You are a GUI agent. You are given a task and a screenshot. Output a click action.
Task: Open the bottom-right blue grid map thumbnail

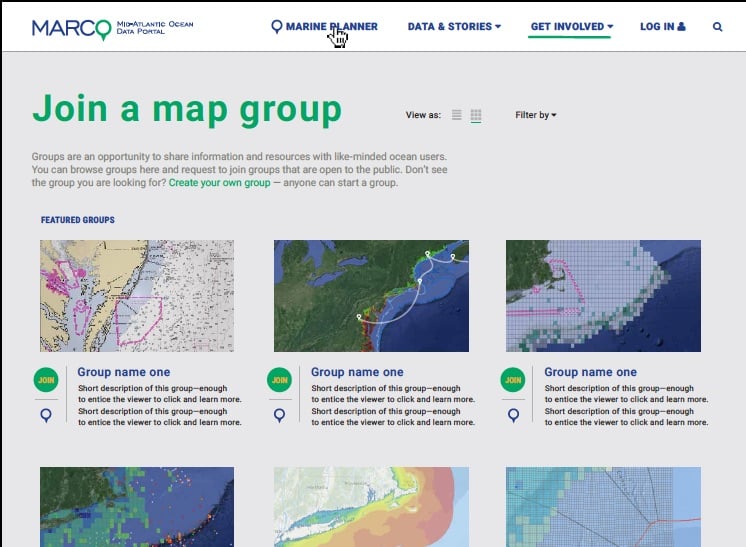pos(603,507)
